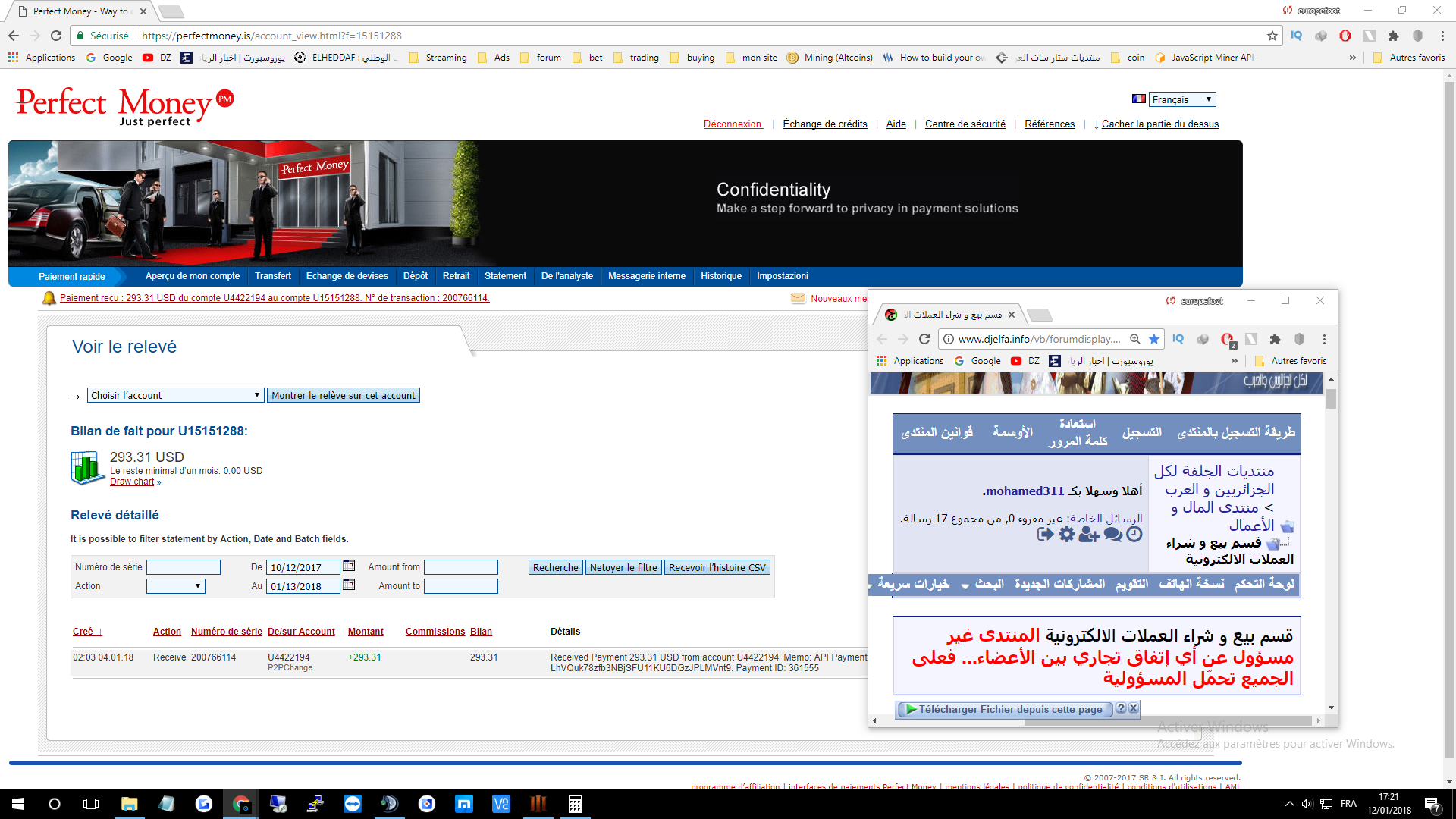Expand hidden bookmarks in main window
The image size is (1456, 819).
(x=1353, y=58)
